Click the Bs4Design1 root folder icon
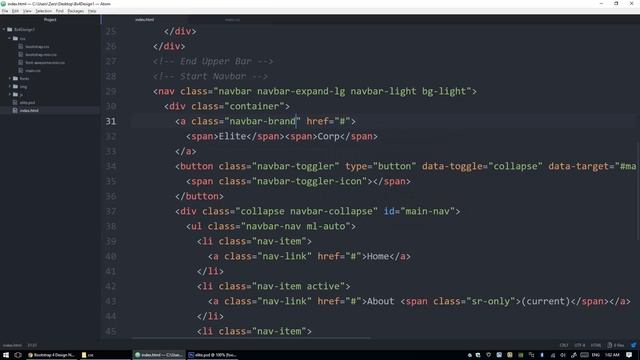This screenshot has height=360, width=640. (10, 29)
